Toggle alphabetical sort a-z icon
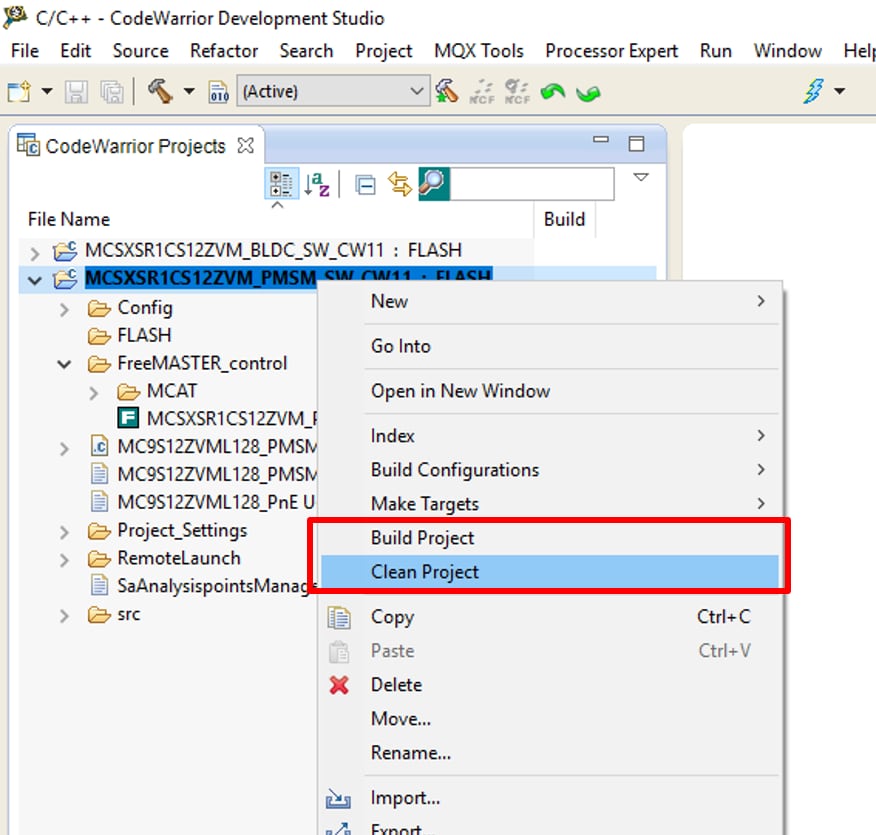This screenshot has width=876, height=835. [317, 184]
